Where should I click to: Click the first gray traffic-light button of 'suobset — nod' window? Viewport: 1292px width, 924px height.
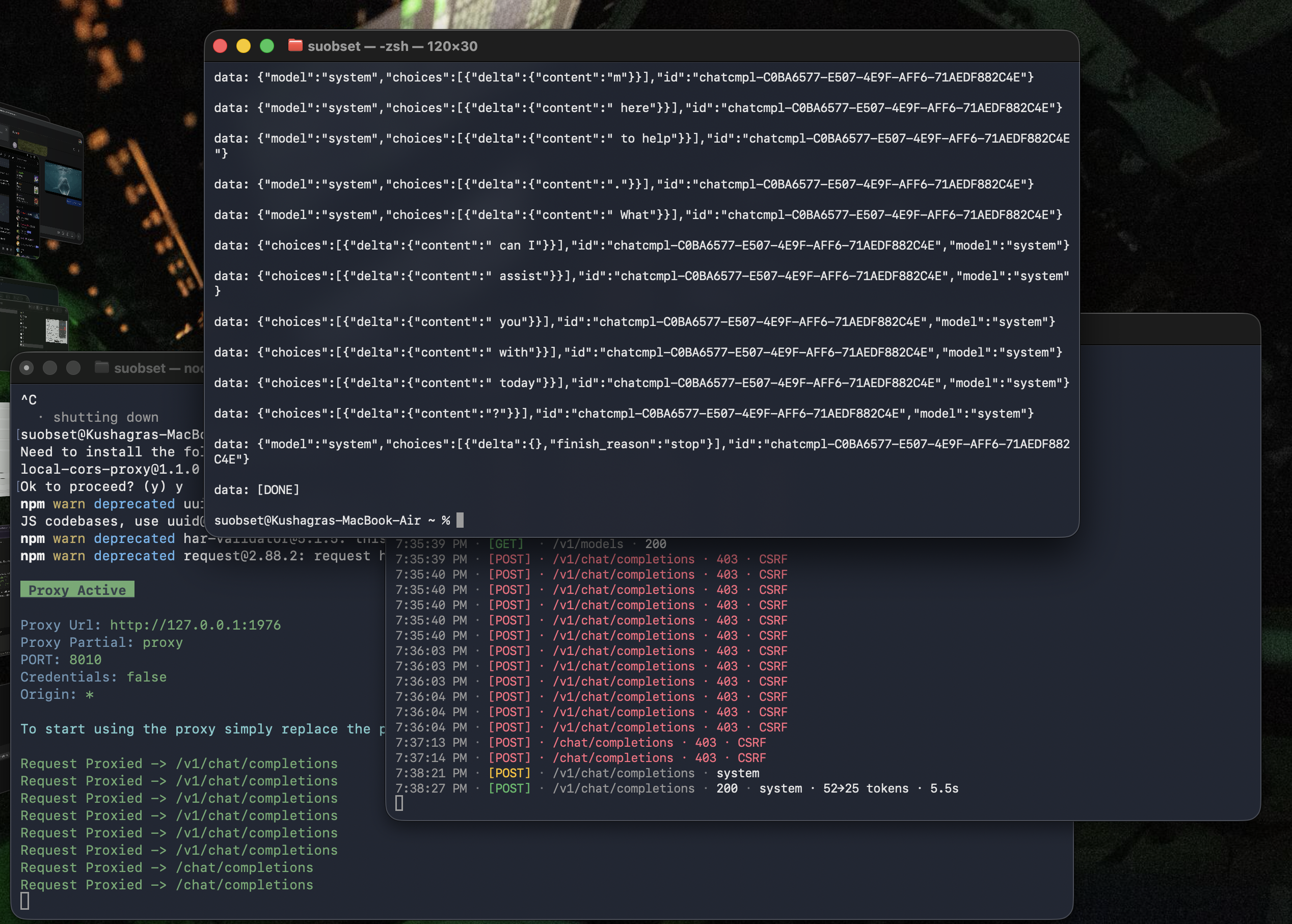[x=26, y=368]
